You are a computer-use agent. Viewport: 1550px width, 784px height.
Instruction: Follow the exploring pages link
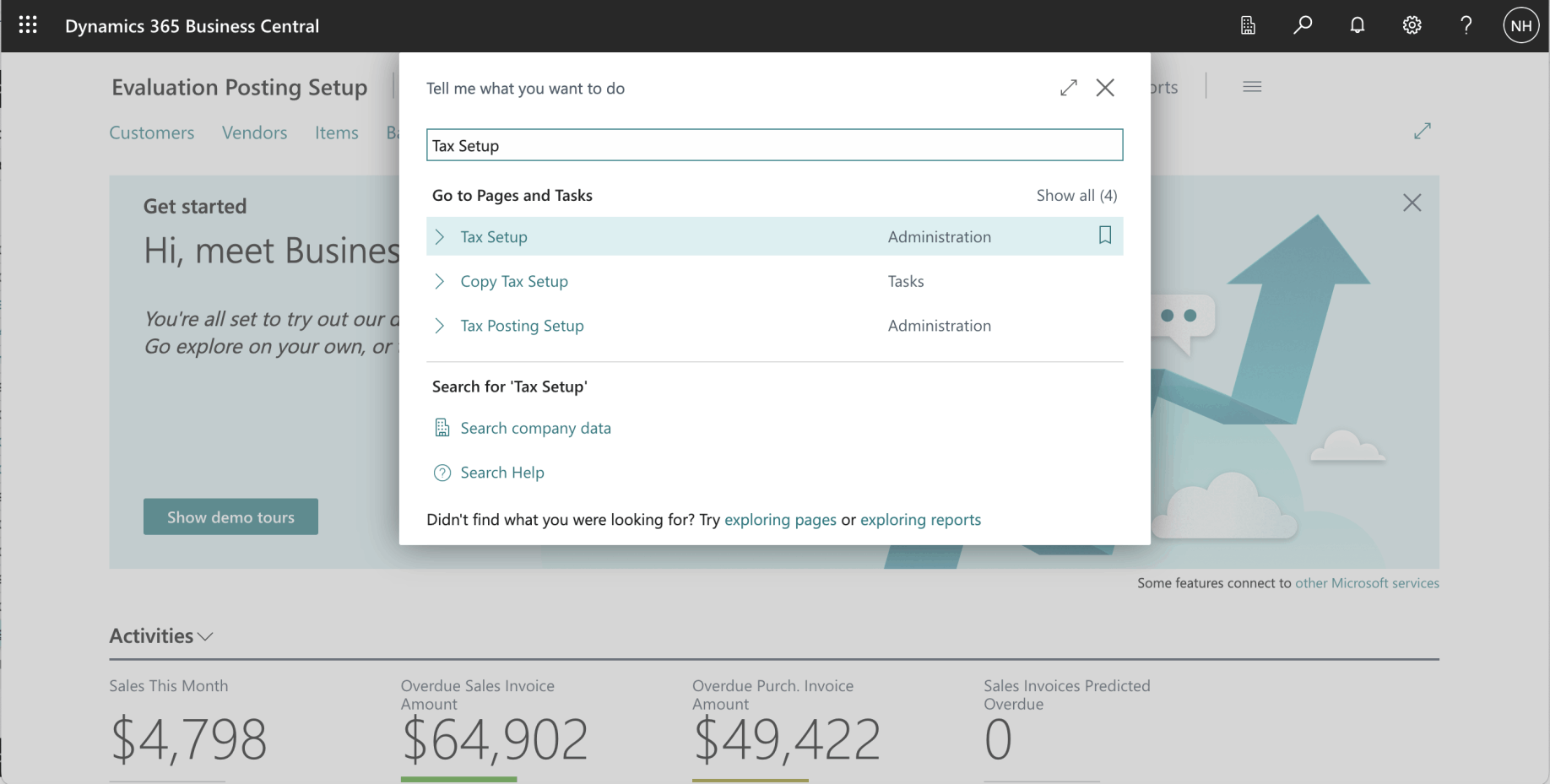[780, 520]
